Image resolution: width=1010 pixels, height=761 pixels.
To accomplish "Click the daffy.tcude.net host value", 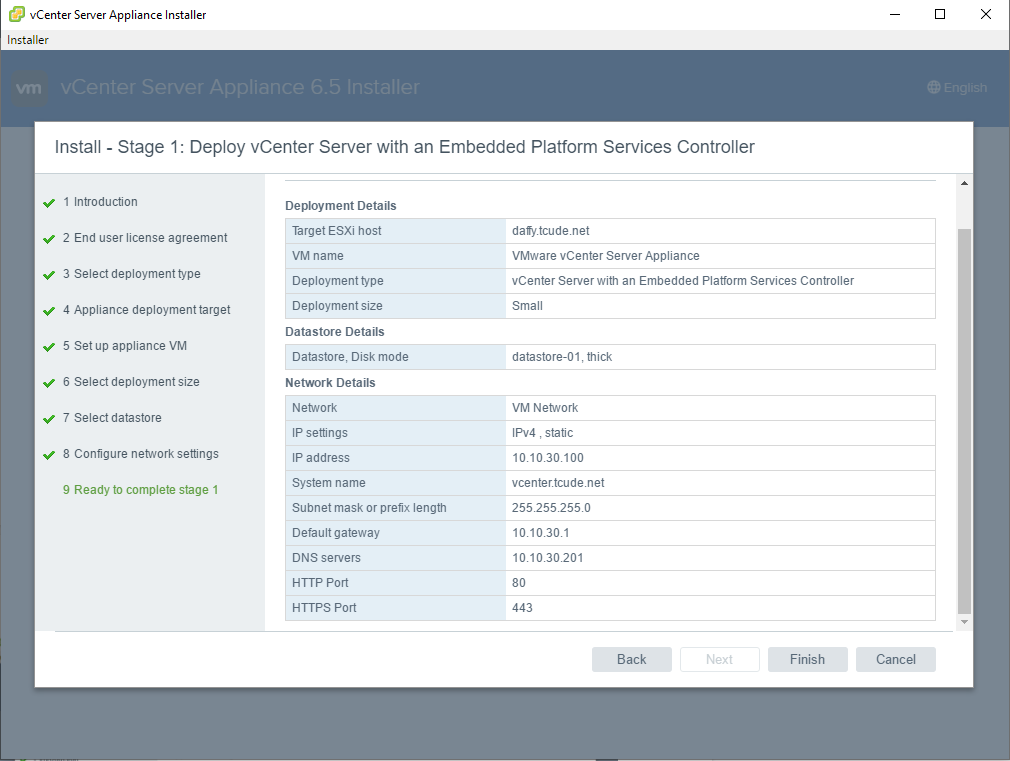I will pos(551,231).
